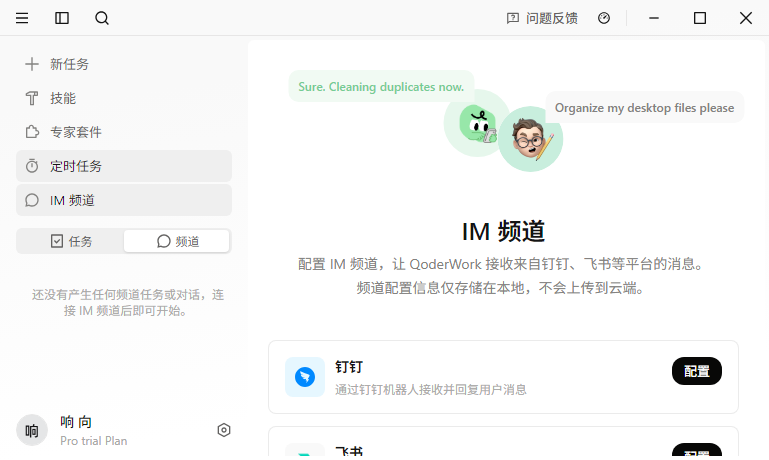Click the 响 user avatar
Image resolution: width=769 pixels, height=460 pixels.
pos(32,431)
